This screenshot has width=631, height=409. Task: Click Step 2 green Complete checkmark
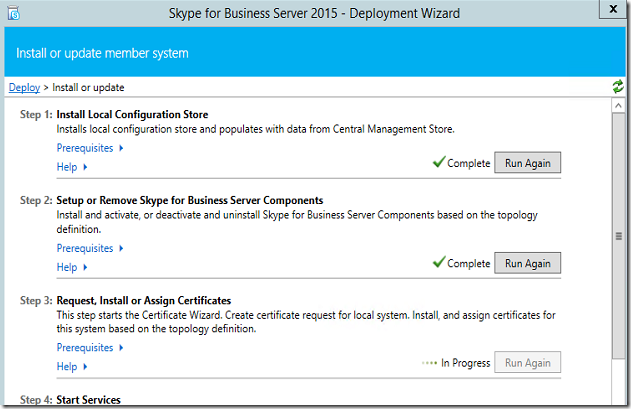(438, 263)
